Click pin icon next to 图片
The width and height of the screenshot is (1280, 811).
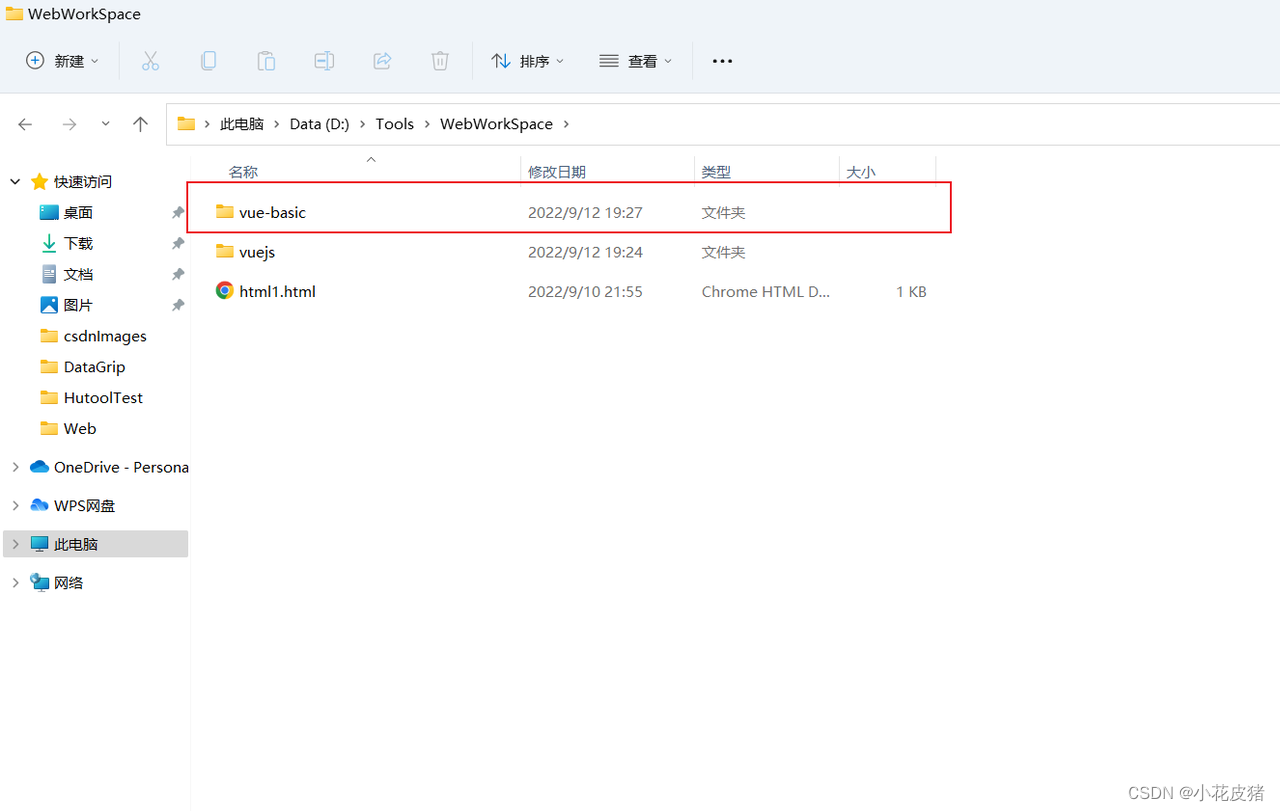click(178, 305)
